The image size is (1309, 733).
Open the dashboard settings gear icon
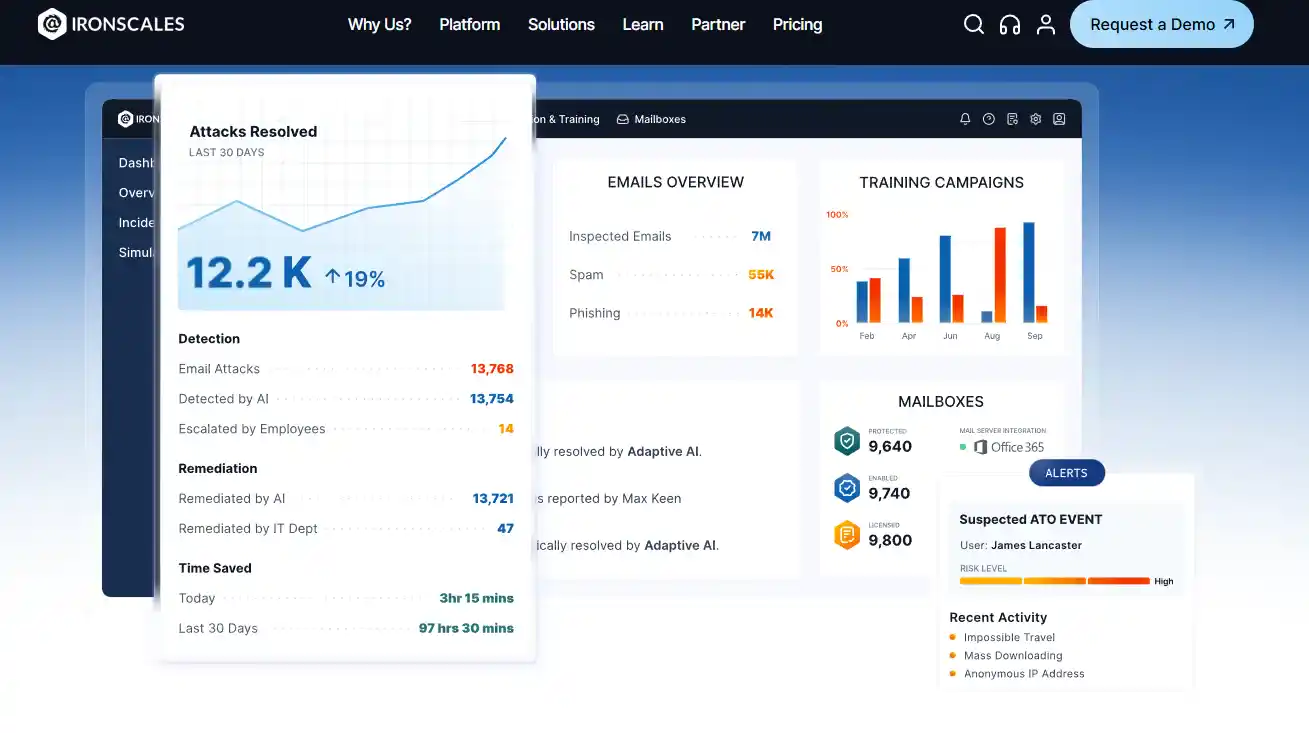click(x=1036, y=119)
